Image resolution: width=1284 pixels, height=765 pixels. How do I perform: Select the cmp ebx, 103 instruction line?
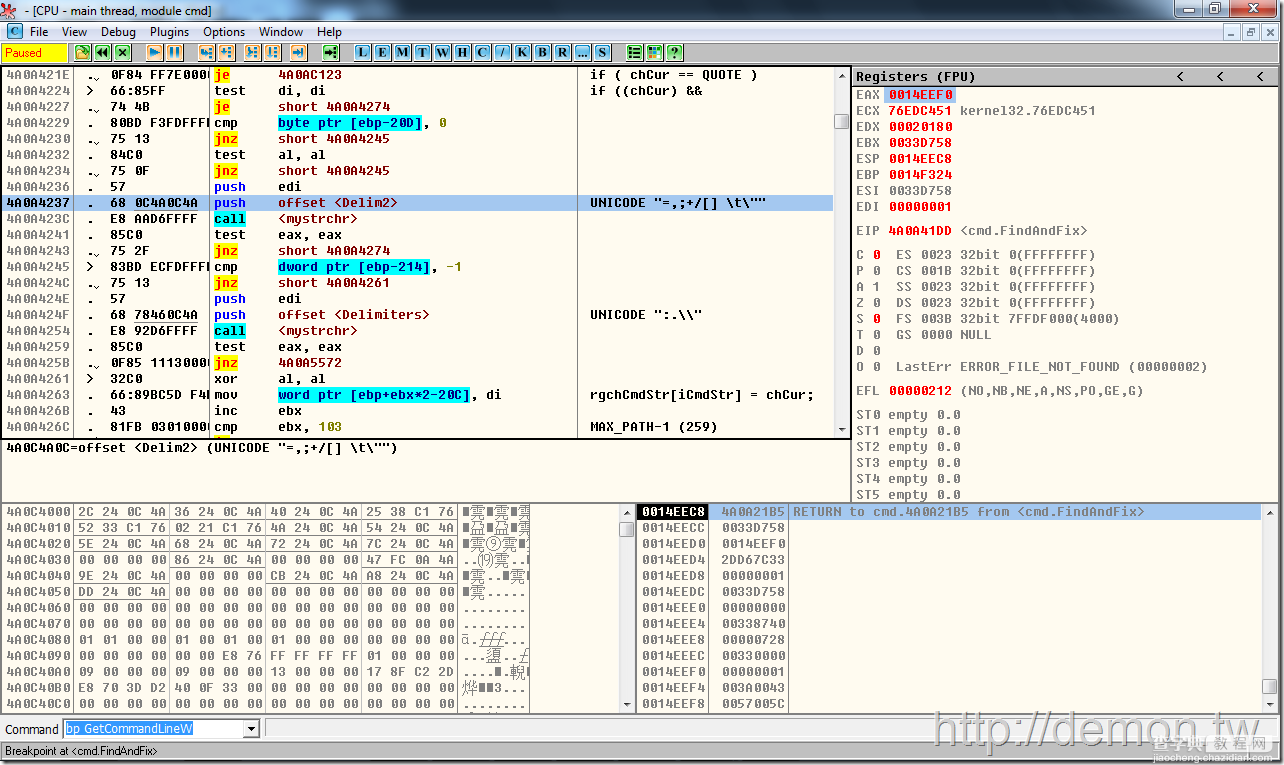click(x=418, y=427)
